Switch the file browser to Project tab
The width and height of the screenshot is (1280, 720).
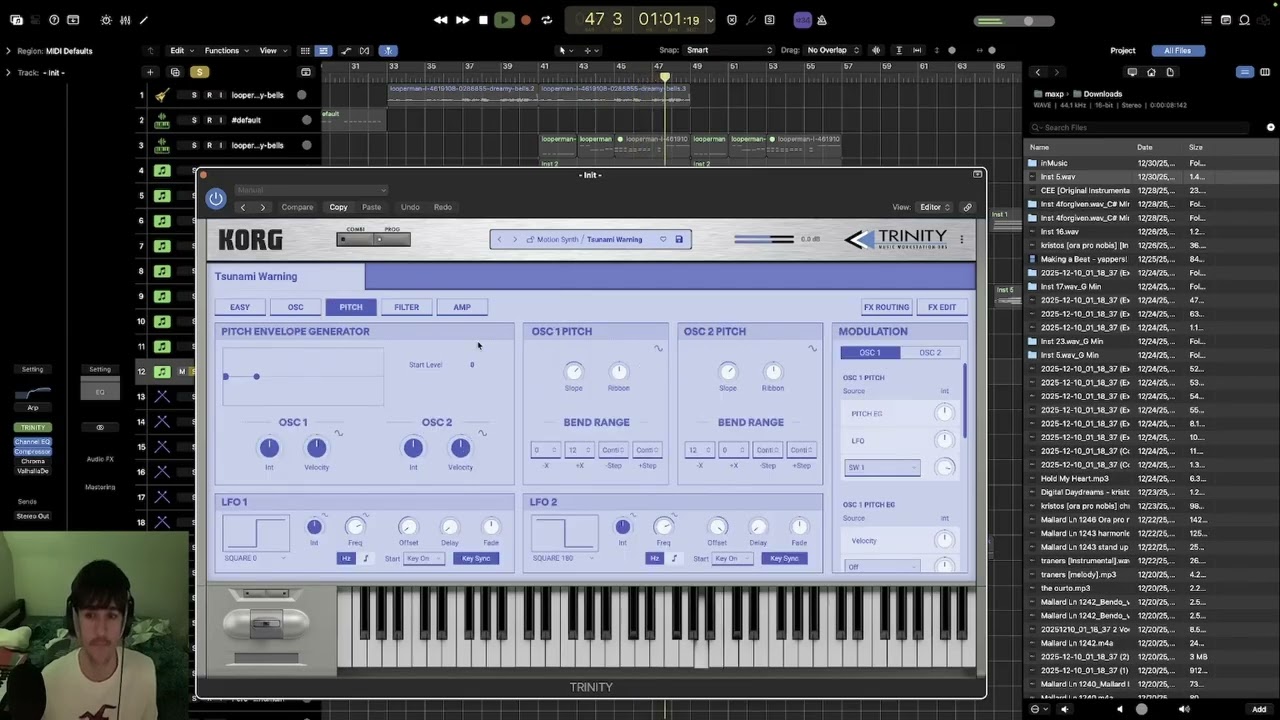(x=1123, y=50)
